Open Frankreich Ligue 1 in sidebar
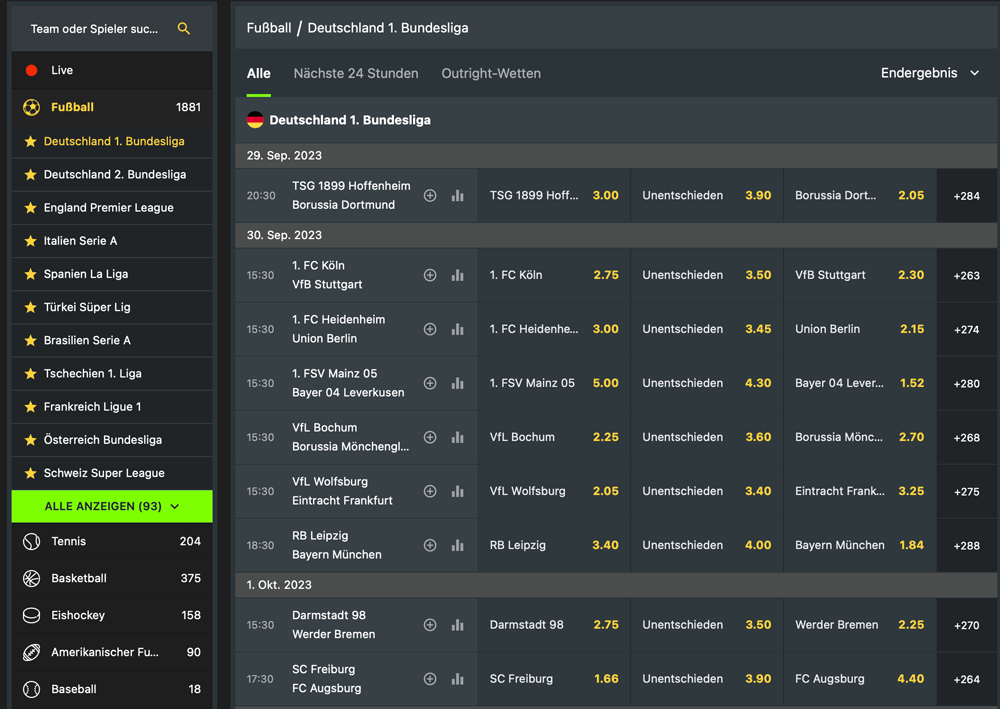The width and height of the screenshot is (1000, 709). [112, 407]
